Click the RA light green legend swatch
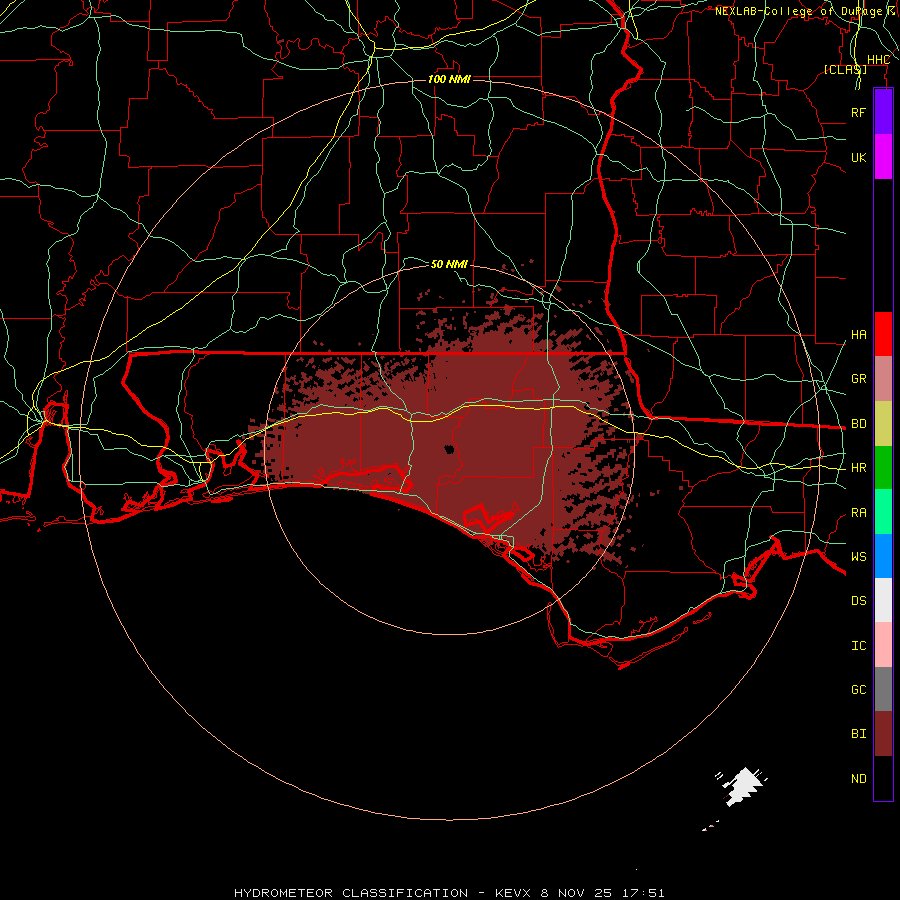The width and height of the screenshot is (900, 900). (883, 512)
